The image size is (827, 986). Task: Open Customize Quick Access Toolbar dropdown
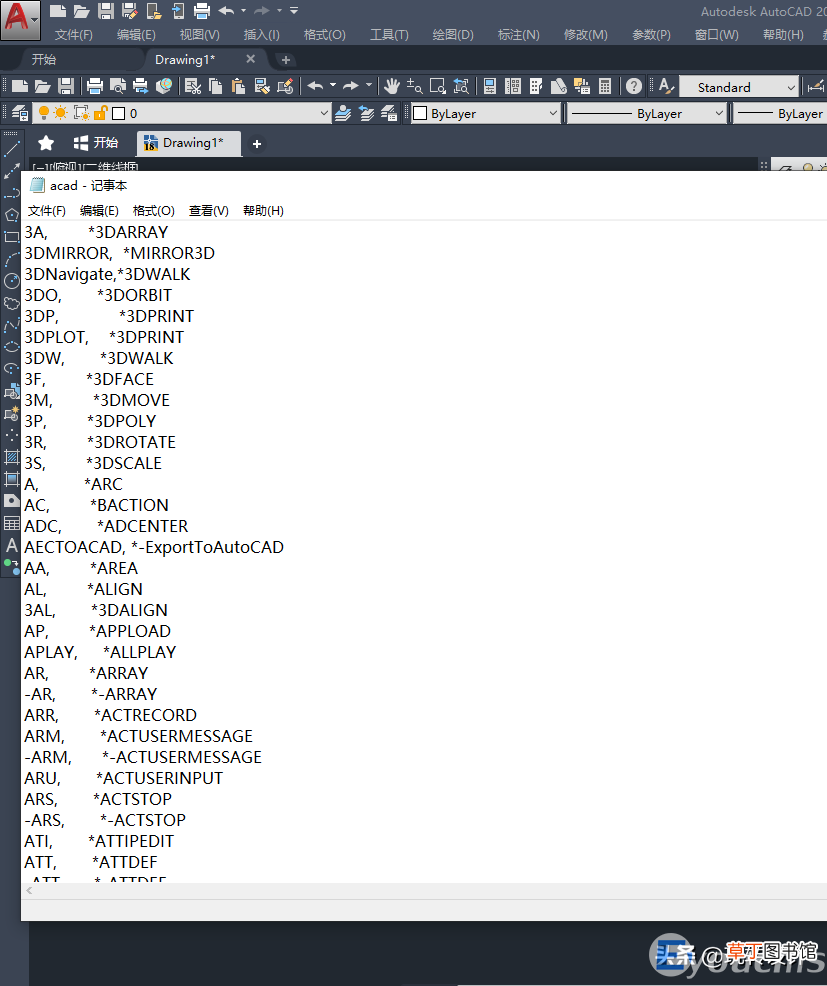click(x=294, y=11)
